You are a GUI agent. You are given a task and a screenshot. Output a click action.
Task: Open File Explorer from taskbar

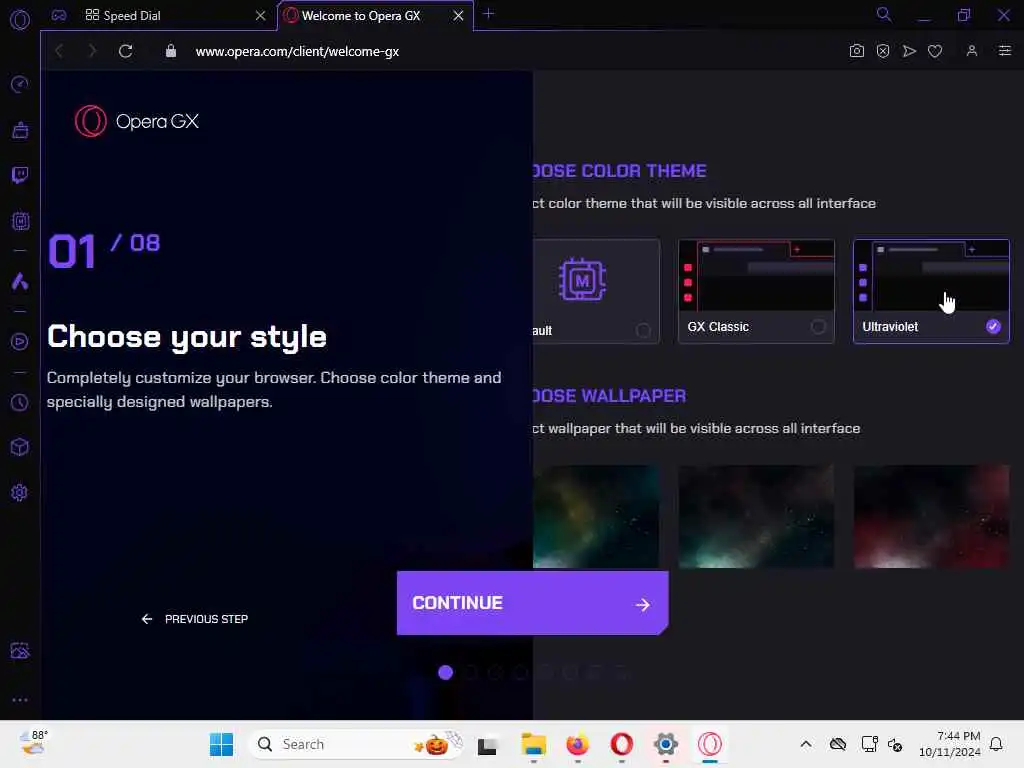pyautogui.click(x=534, y=744)
